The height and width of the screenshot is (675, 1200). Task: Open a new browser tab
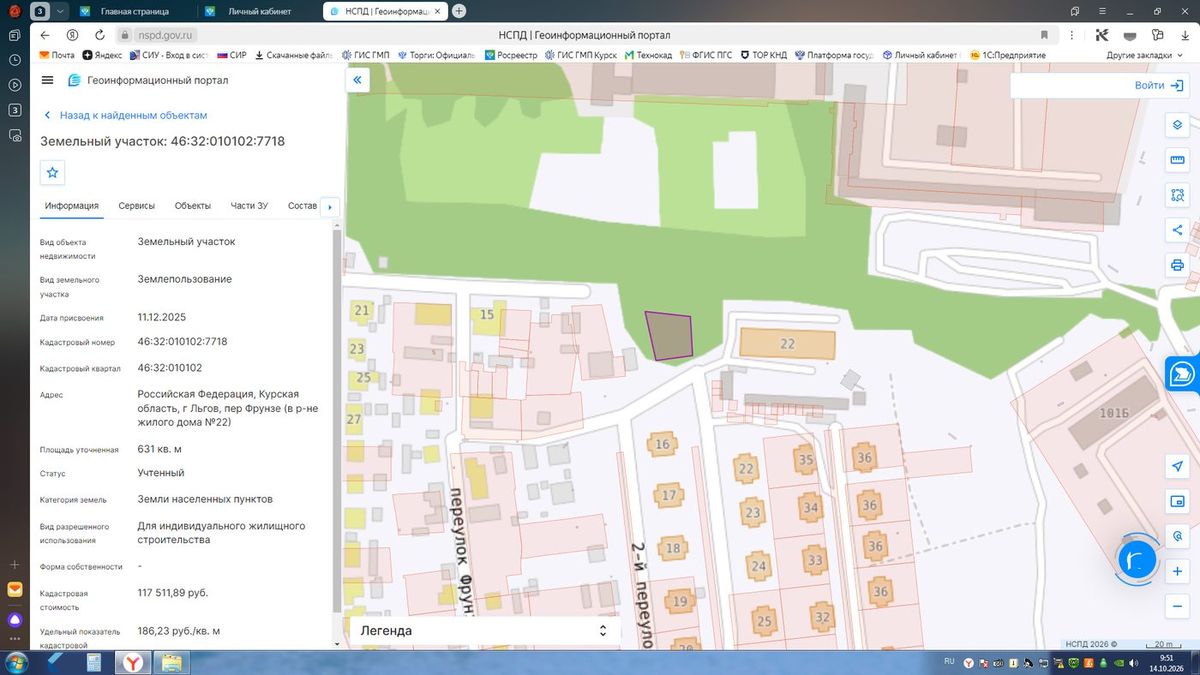[459, 11]
